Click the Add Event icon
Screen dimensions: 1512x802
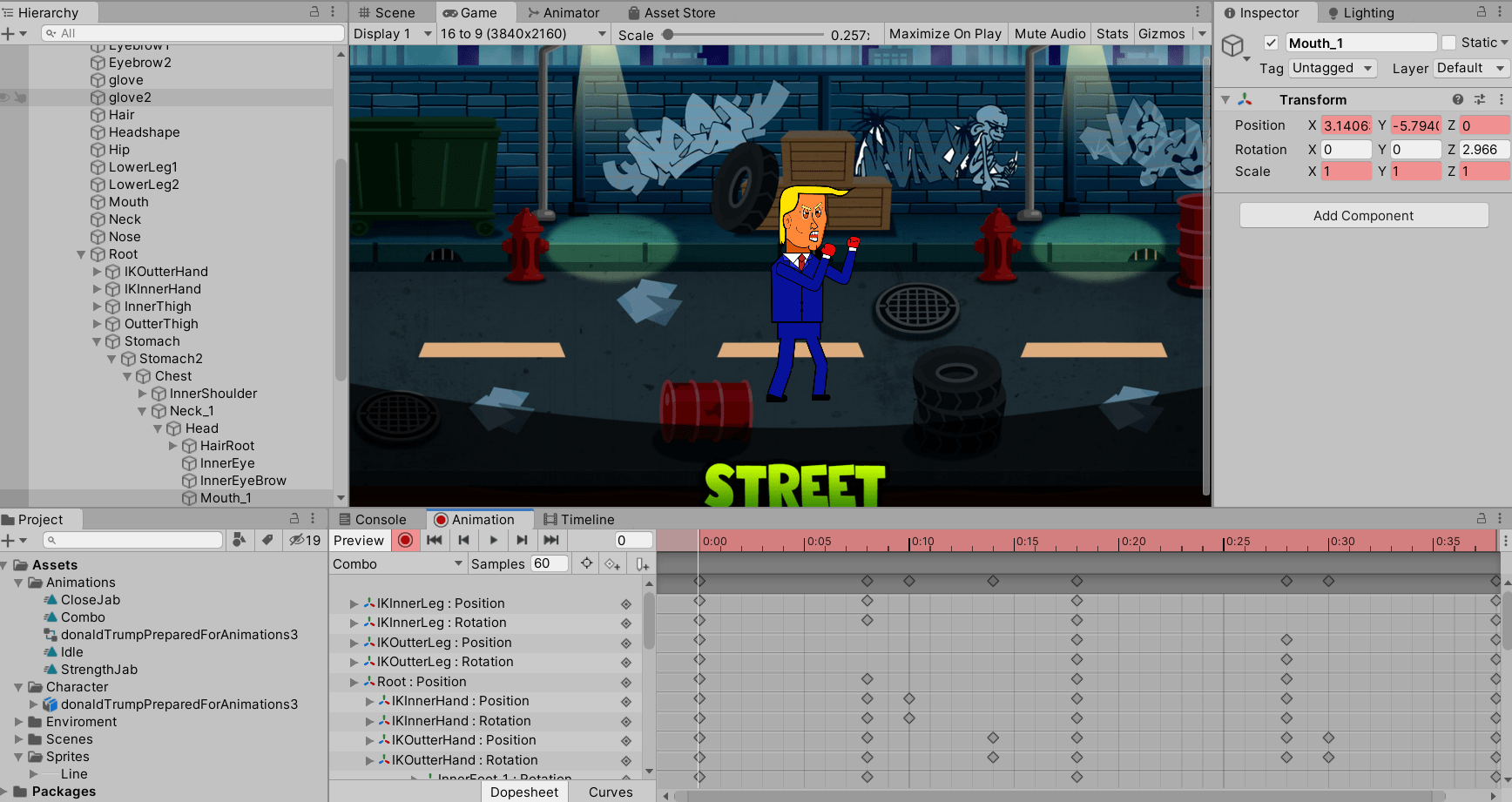click(x=642, y=564)
